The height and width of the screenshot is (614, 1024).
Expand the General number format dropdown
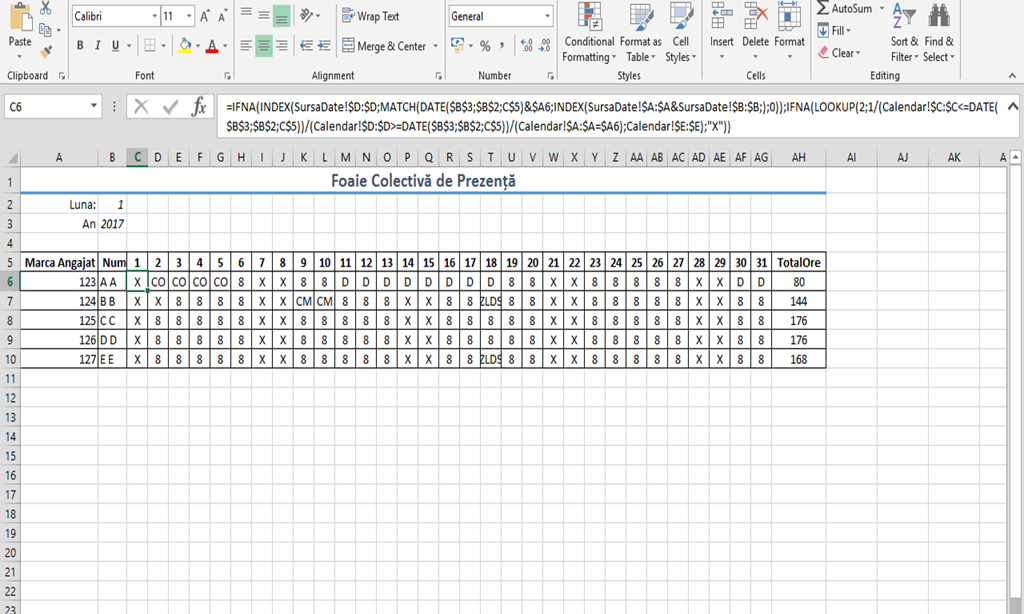[x=547, y=17]
